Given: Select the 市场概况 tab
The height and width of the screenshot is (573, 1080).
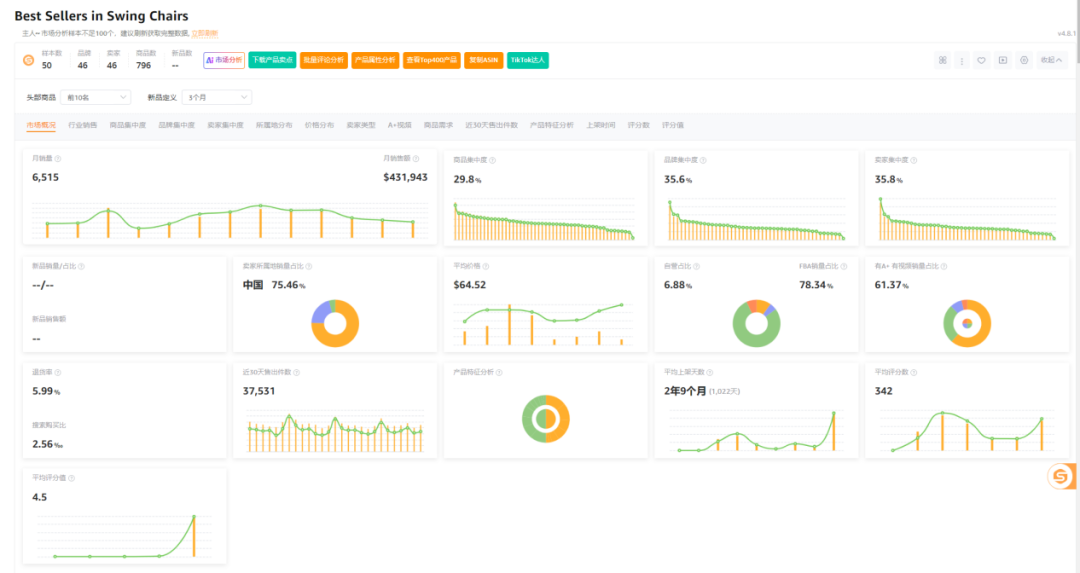Looking at the screenshot, I should (41, 125).
